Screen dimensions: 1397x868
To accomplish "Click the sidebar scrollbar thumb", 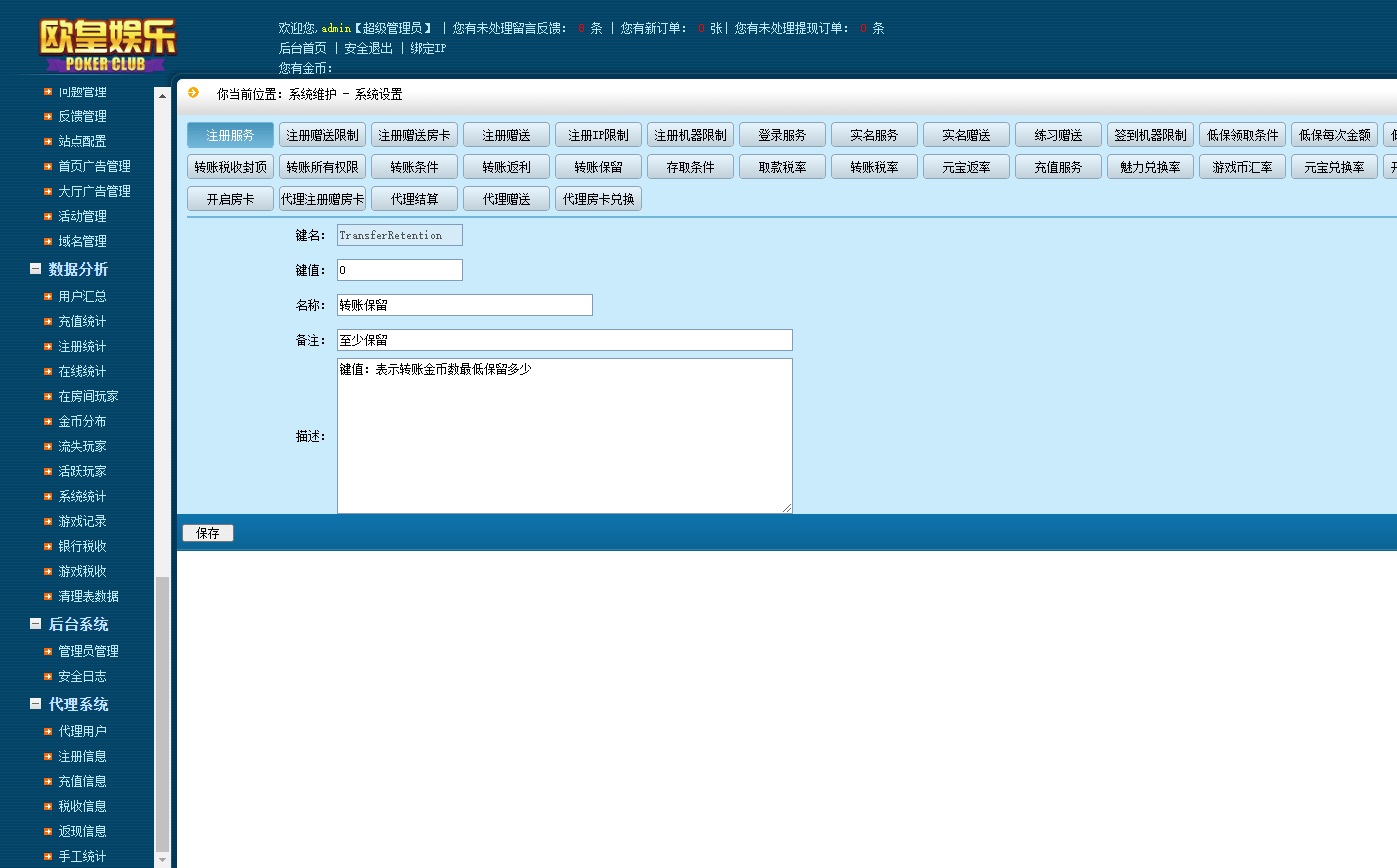I will click(162, 710).
